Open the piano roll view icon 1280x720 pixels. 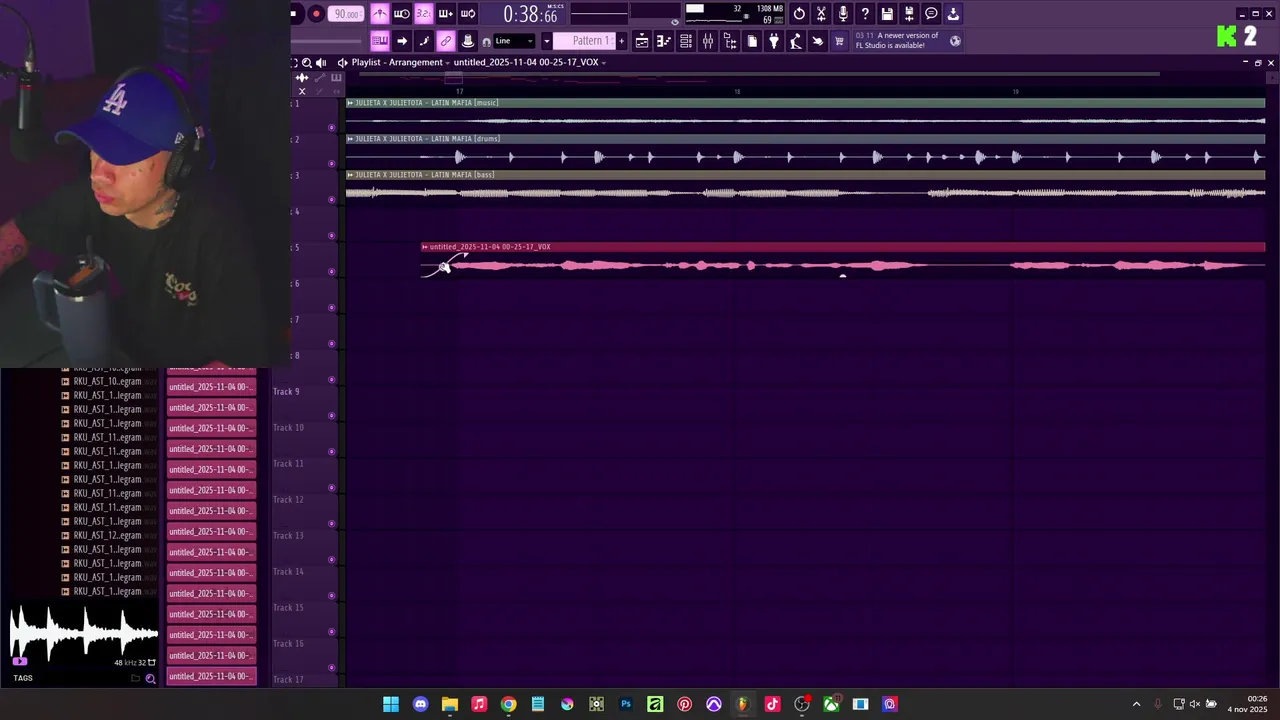[663, 41]
